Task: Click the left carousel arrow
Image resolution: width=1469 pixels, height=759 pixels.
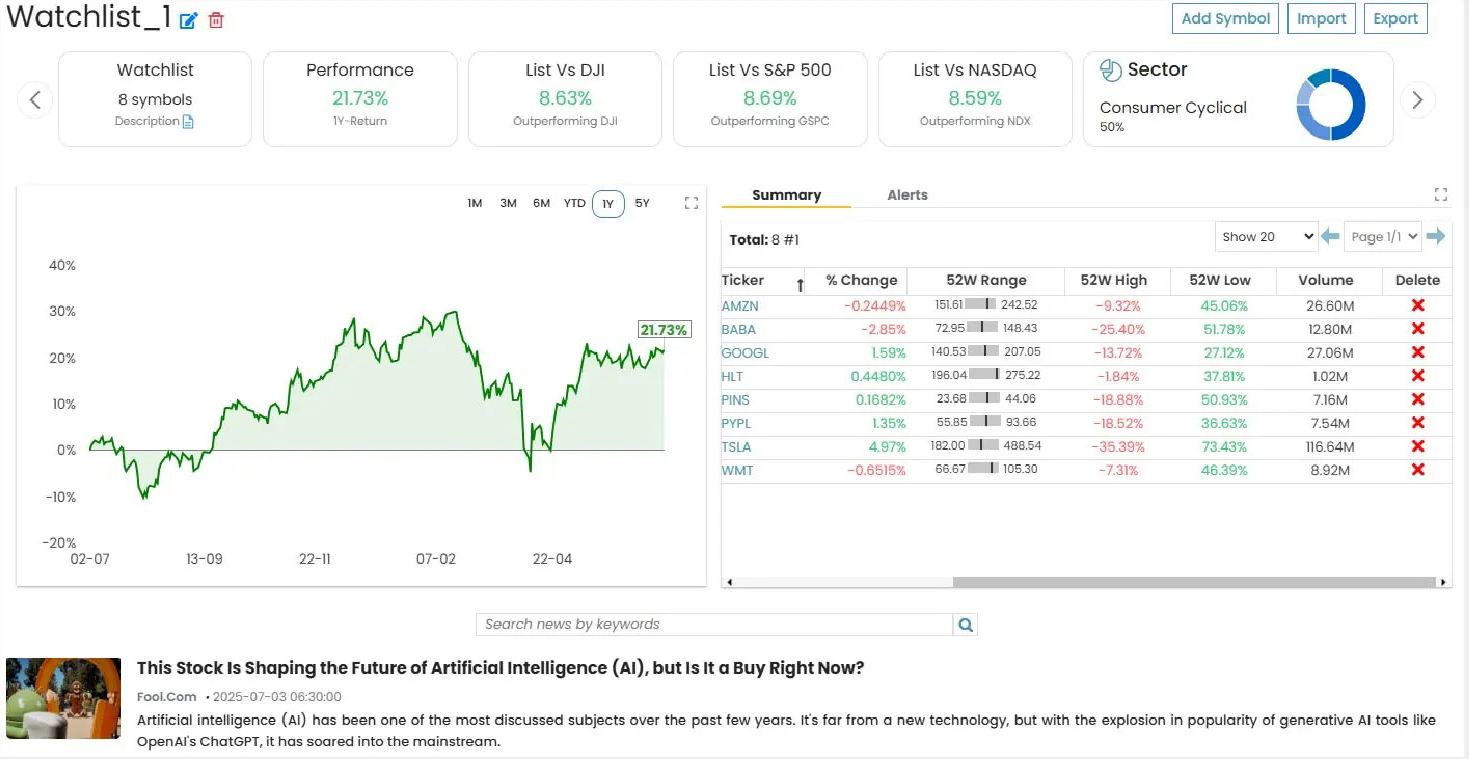Action: (35, 99)
